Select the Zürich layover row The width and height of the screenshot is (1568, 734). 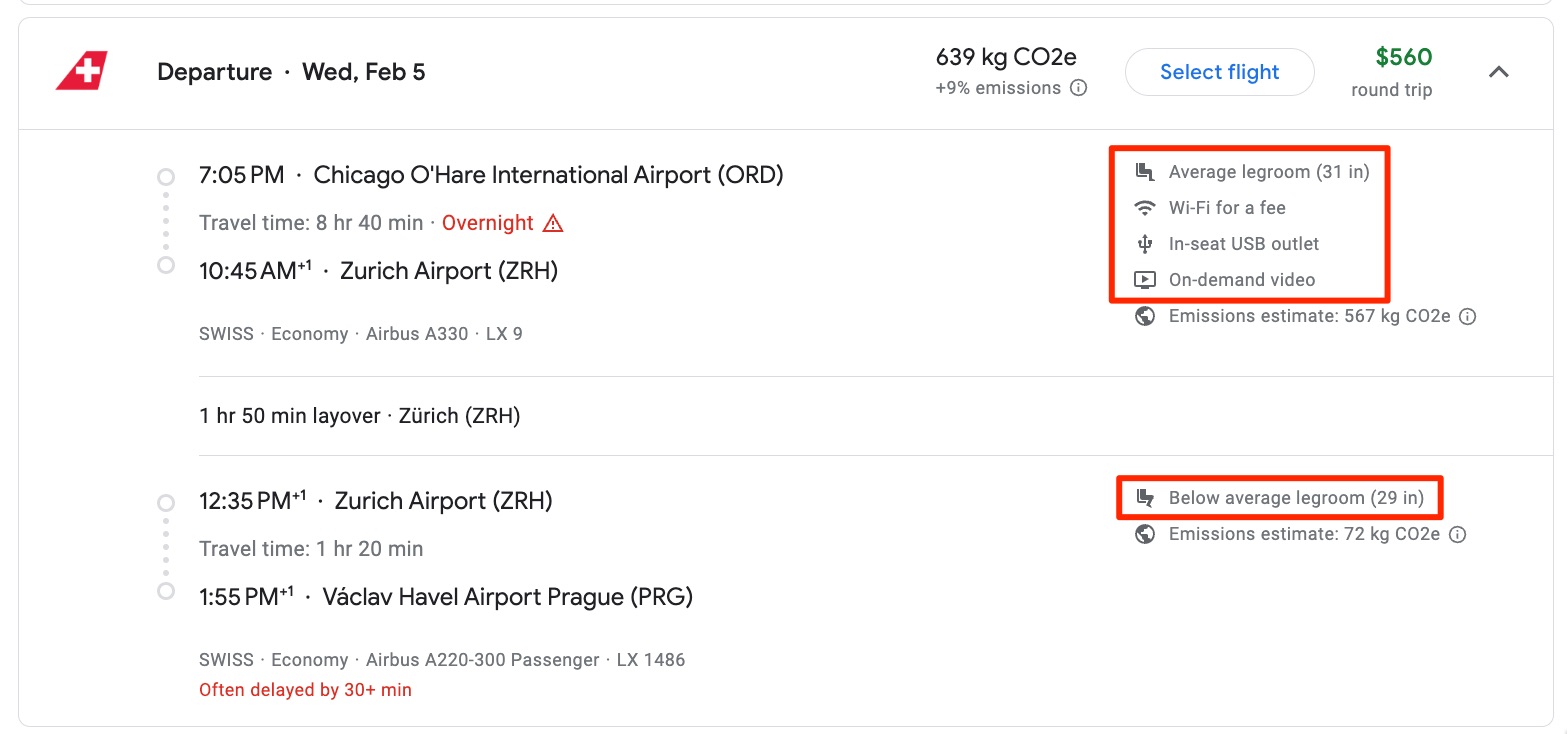click(x=360, y=415)
